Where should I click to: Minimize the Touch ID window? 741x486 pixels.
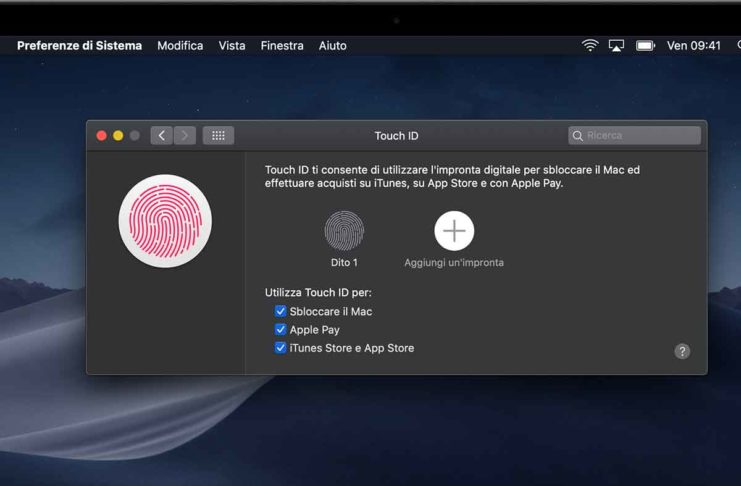point(118,136)
